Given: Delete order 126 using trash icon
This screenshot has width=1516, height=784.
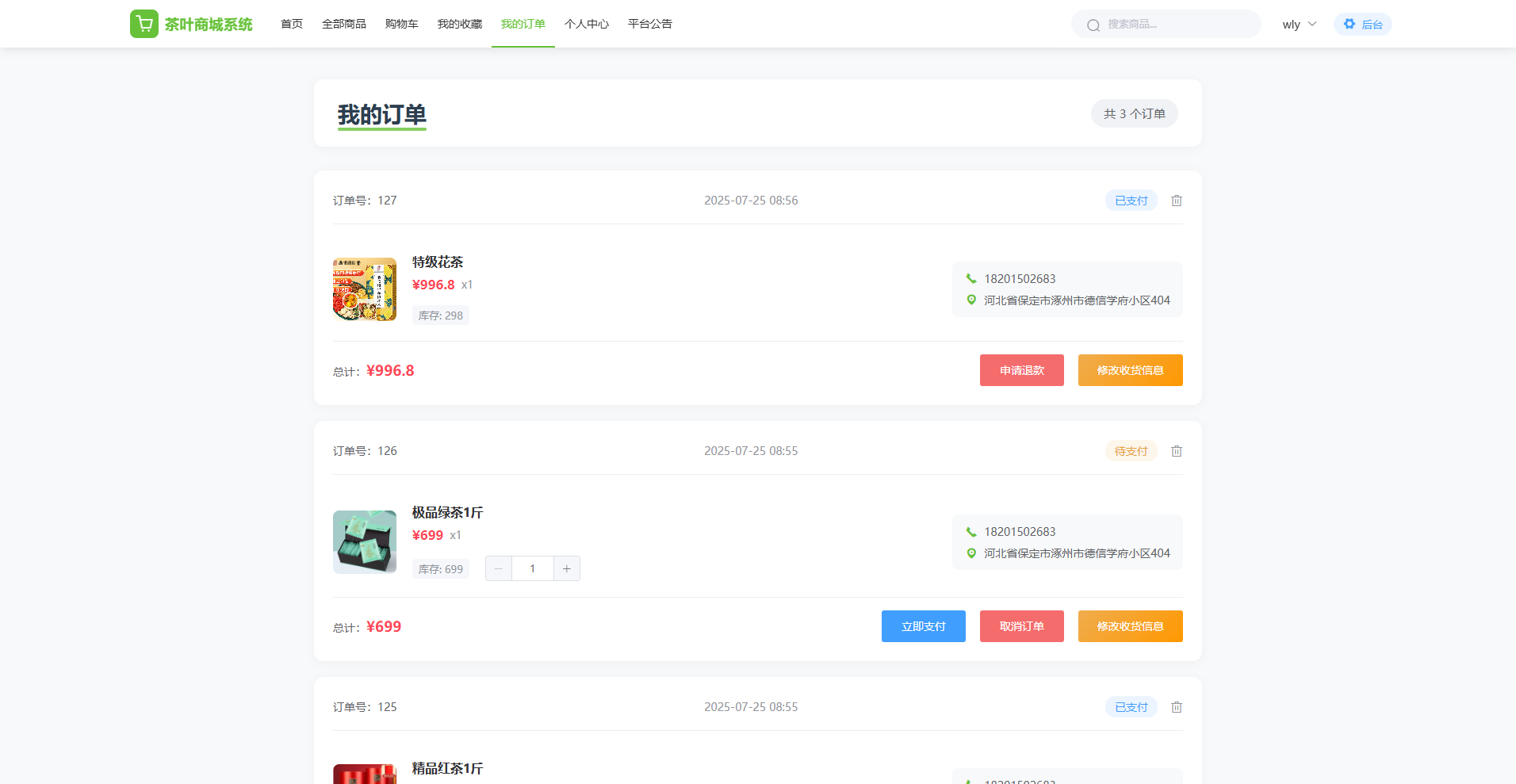Looking at the screenshot, I should (x=1177, y=451).
